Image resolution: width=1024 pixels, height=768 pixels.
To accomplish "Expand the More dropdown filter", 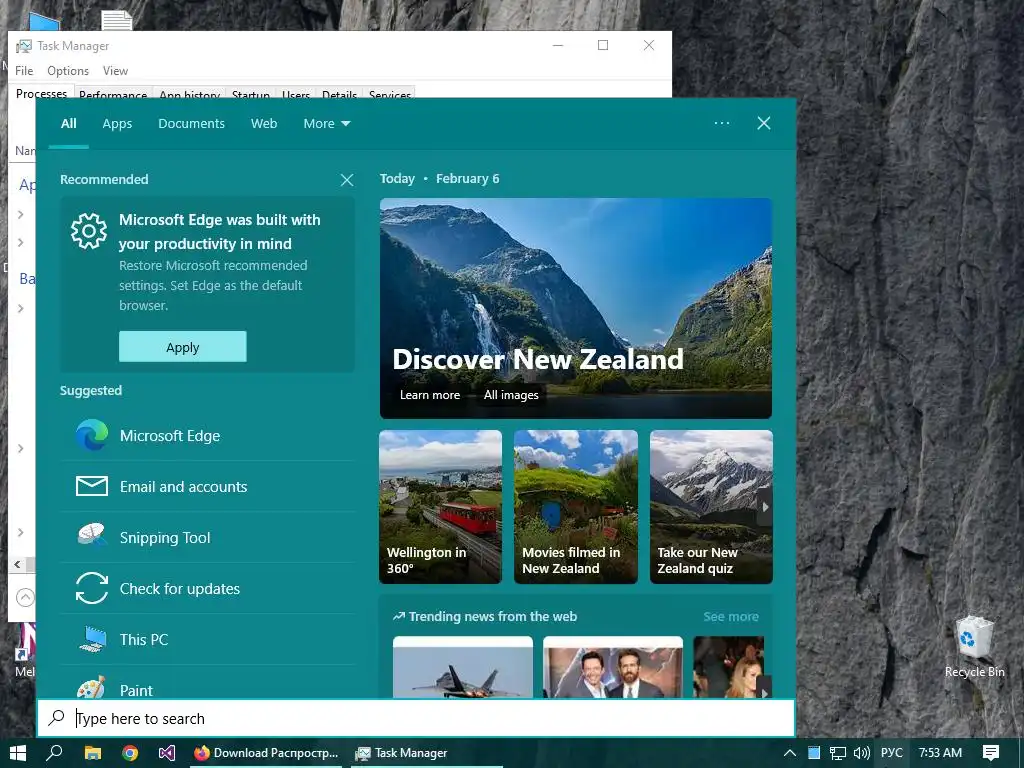I will [327, 123].
